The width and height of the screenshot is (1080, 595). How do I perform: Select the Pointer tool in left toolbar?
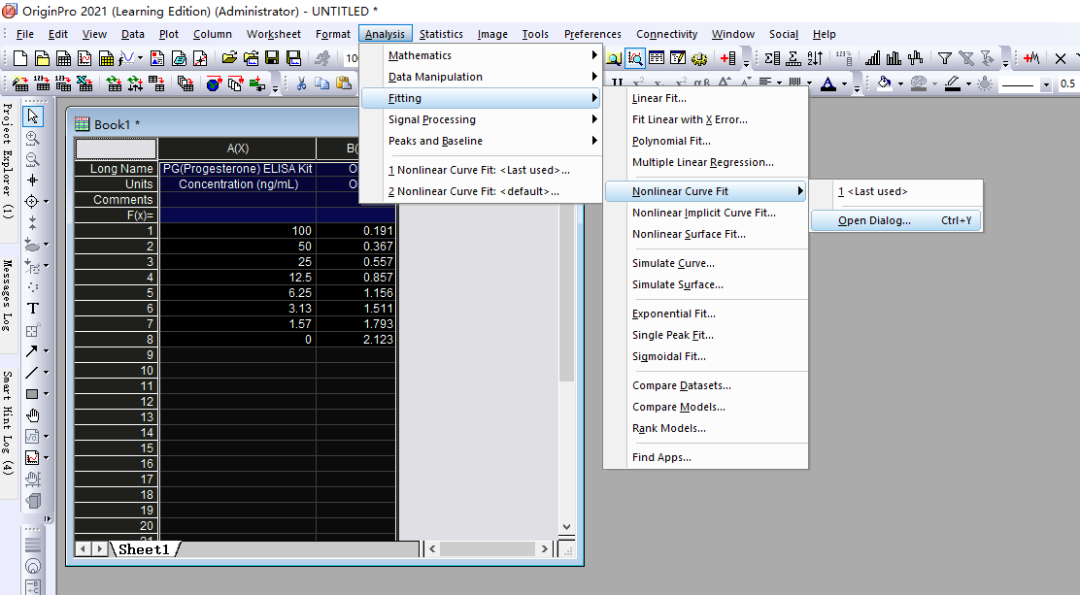pos(33,116)
